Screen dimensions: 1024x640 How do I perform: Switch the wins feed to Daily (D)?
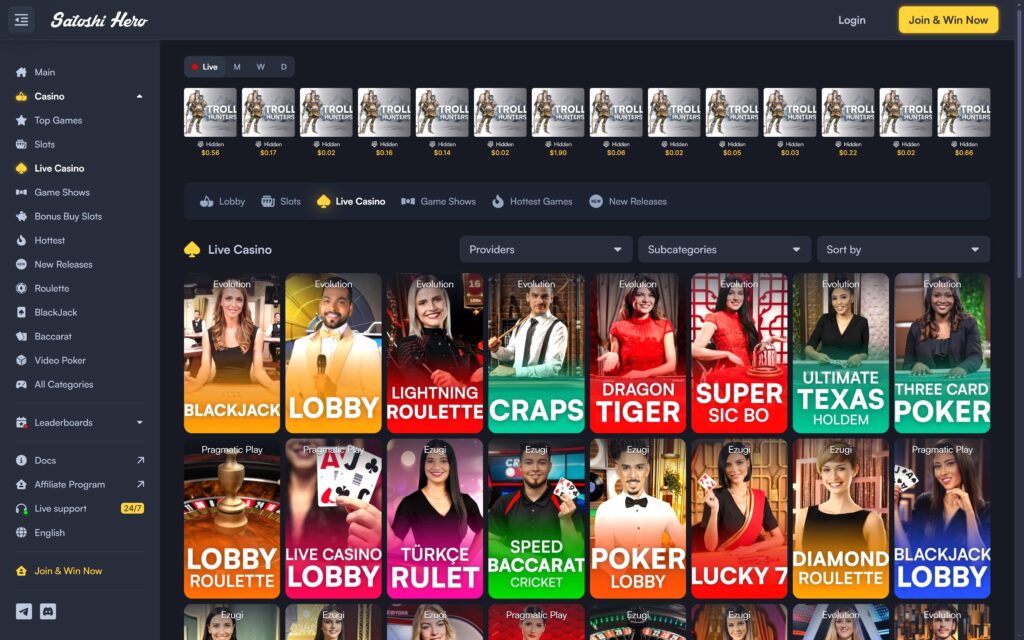(x=283, y=67)
